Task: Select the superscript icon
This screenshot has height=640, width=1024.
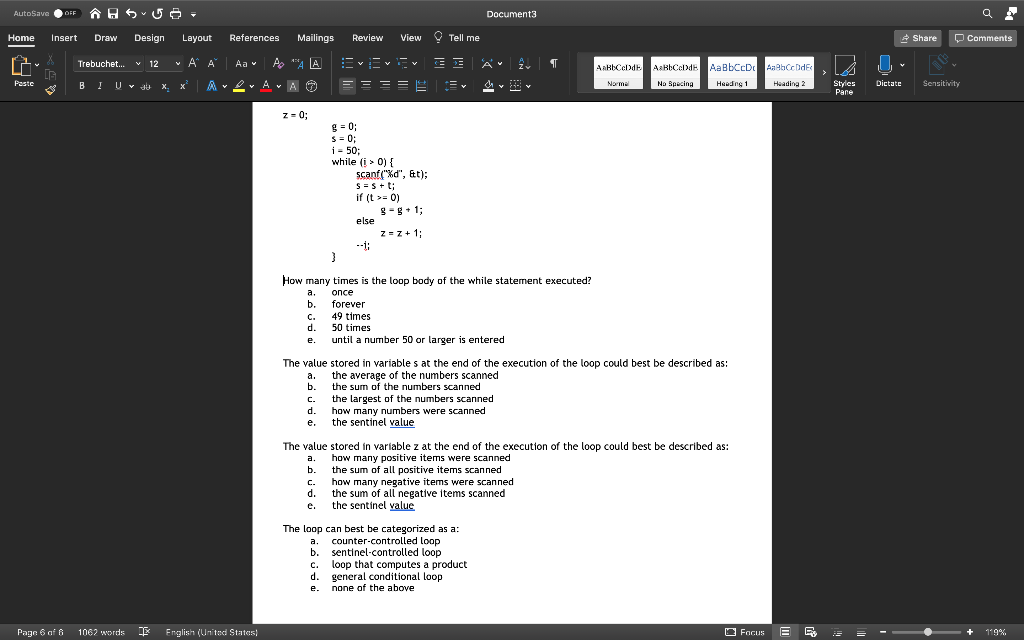Action: point(183,85)
